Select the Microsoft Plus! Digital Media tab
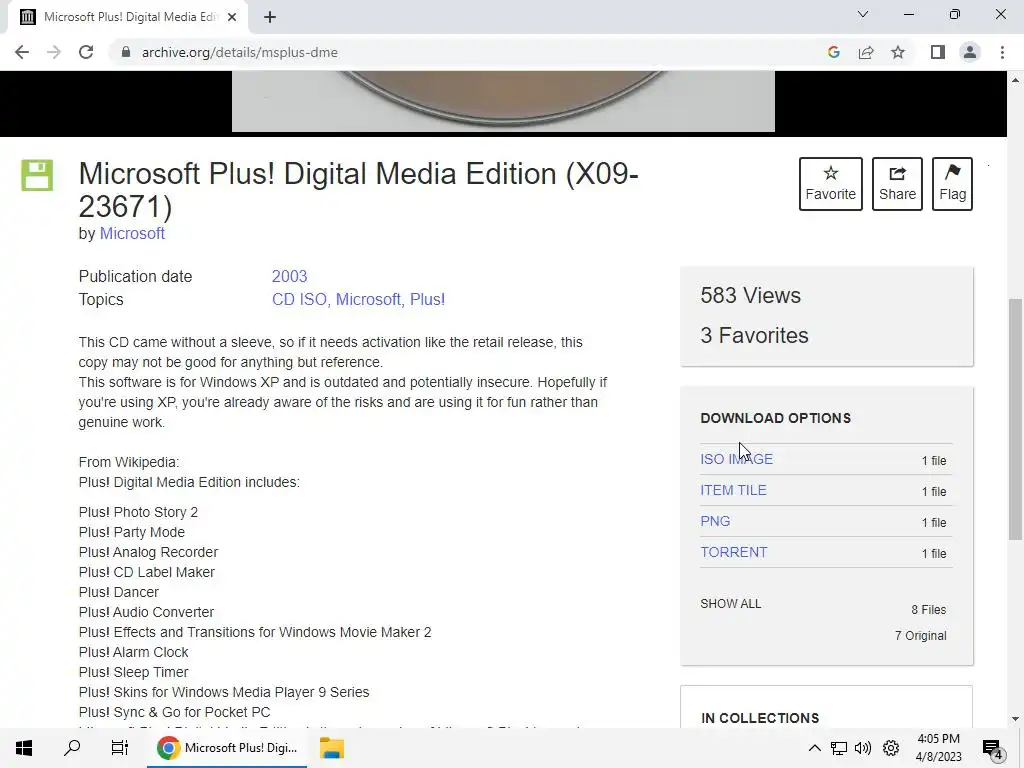Image resolution: width=1024 pixels, height=768 pixels. pyautogui.click(x=129, y=18)
